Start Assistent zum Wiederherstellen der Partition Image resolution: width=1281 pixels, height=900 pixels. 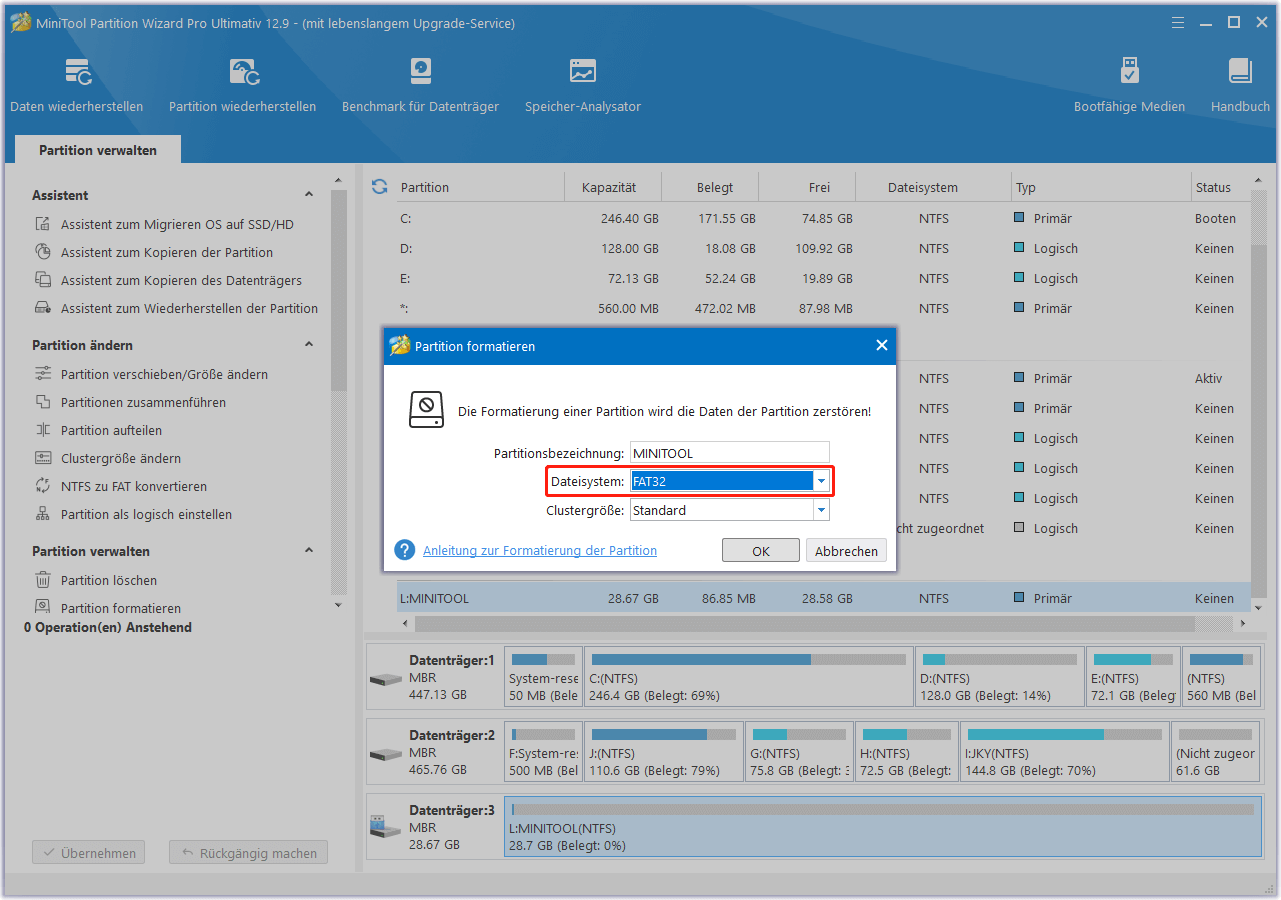(189, 309)
